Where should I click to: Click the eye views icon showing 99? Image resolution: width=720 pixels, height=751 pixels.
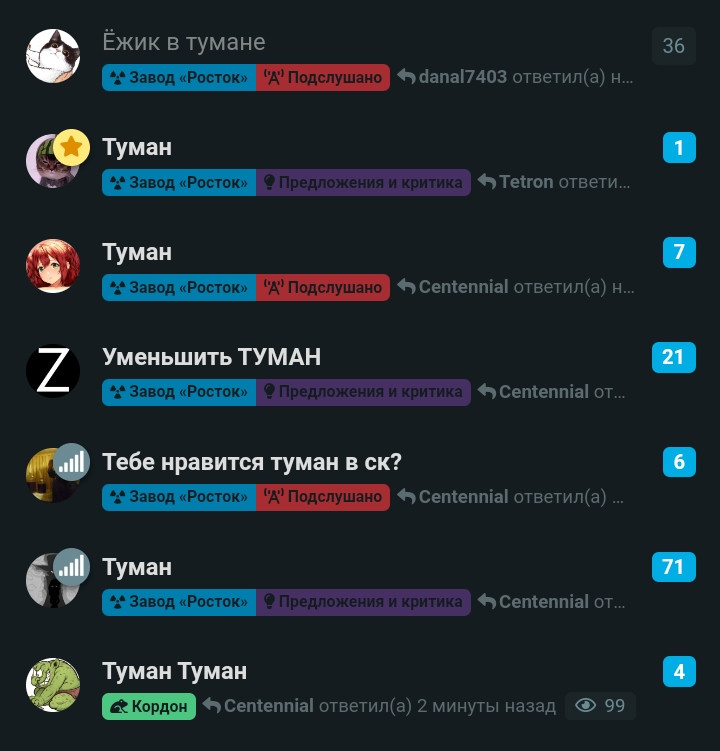(x=585, y=705)
